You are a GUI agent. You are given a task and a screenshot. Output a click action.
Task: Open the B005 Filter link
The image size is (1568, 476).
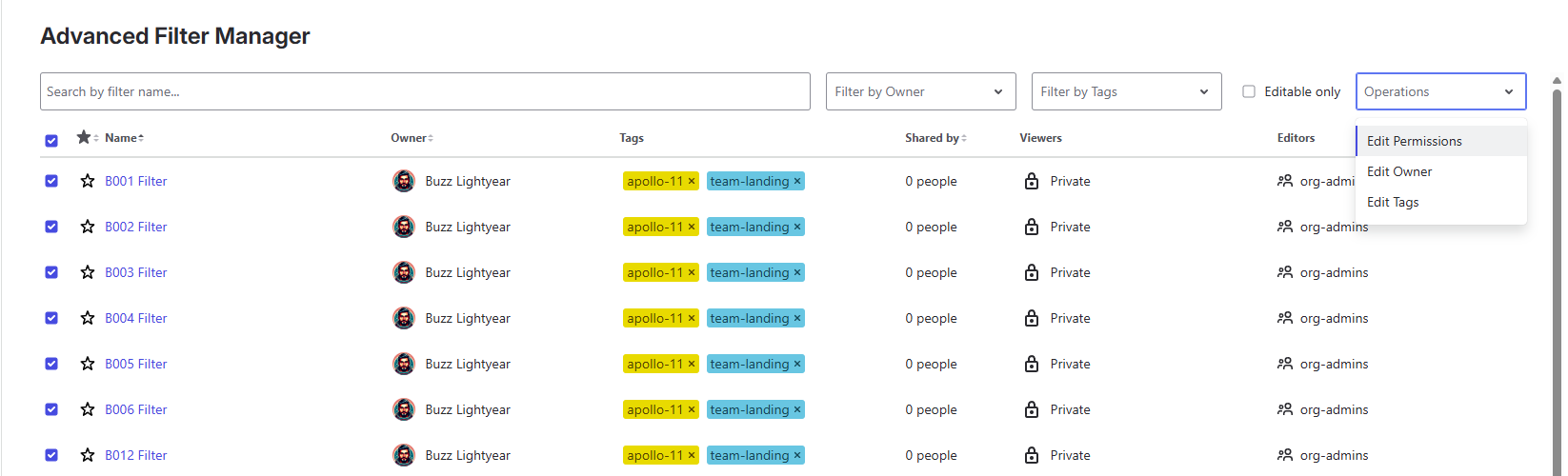[136, 364]
